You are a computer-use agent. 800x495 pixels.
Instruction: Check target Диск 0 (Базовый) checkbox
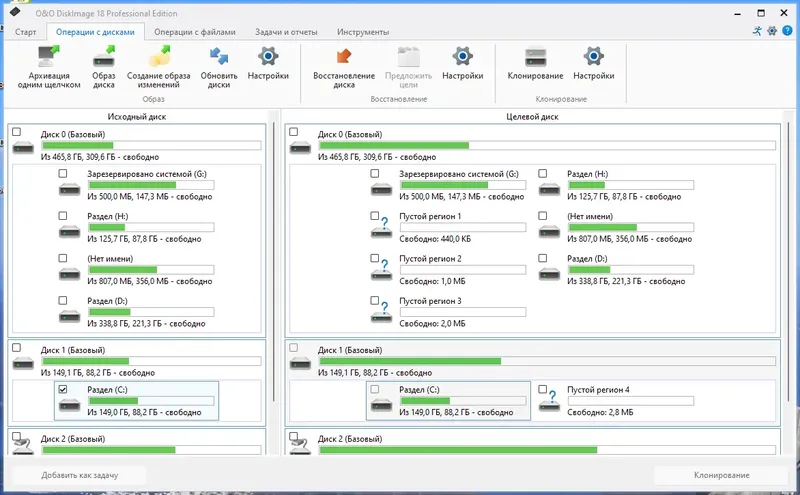coord(293,132)
